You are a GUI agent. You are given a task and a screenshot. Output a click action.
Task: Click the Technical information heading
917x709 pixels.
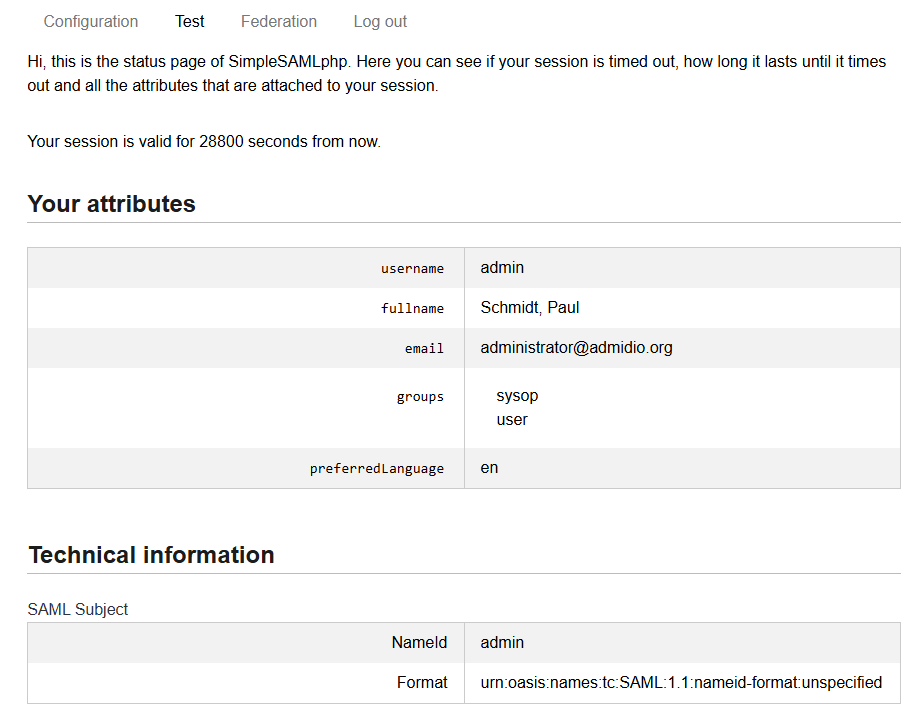pos(151,555)
